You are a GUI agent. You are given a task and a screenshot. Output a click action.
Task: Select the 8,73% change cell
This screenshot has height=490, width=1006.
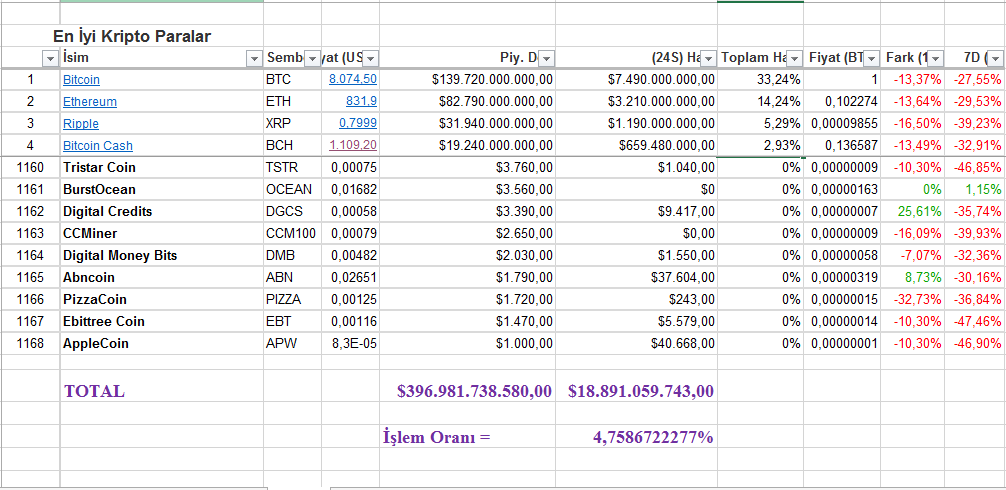click(x=912, y=277)
